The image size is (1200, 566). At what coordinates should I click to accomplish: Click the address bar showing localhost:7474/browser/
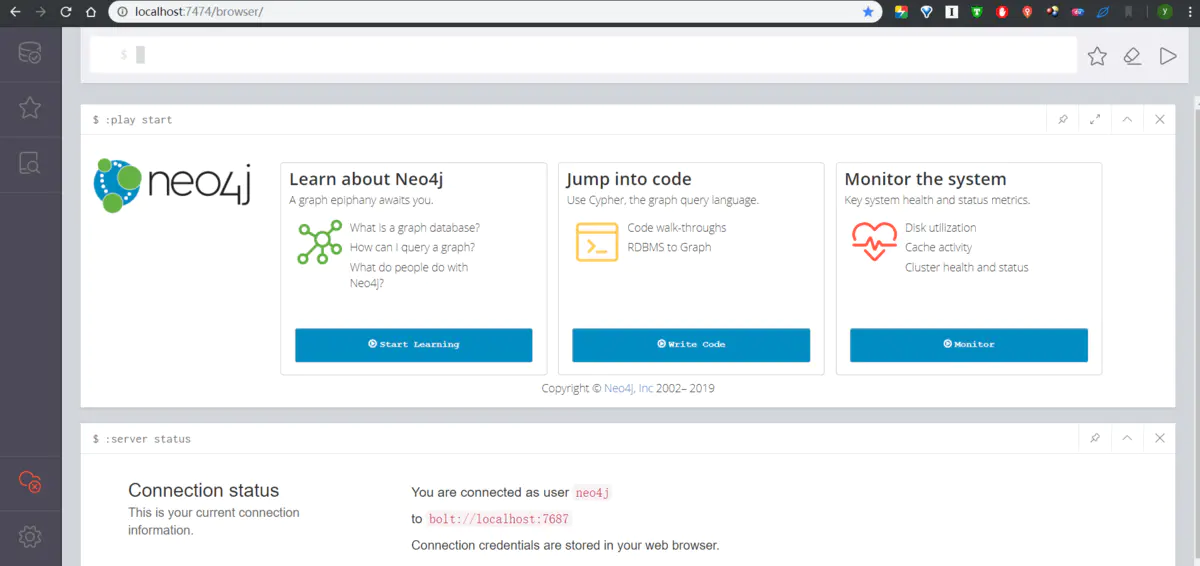click(x=495, y=12)
